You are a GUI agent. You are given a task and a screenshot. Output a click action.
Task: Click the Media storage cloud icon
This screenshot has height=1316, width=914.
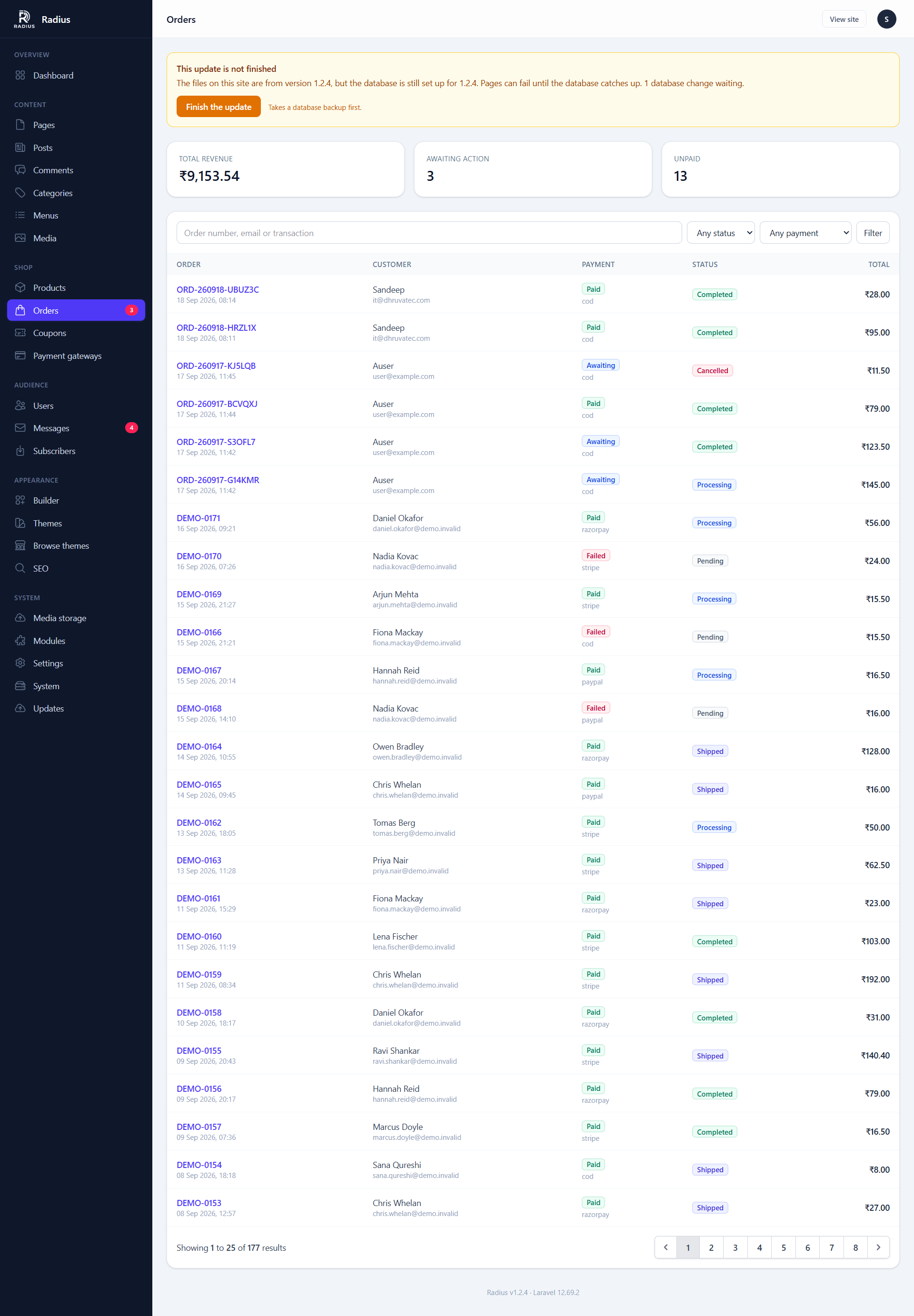point(20,618)
